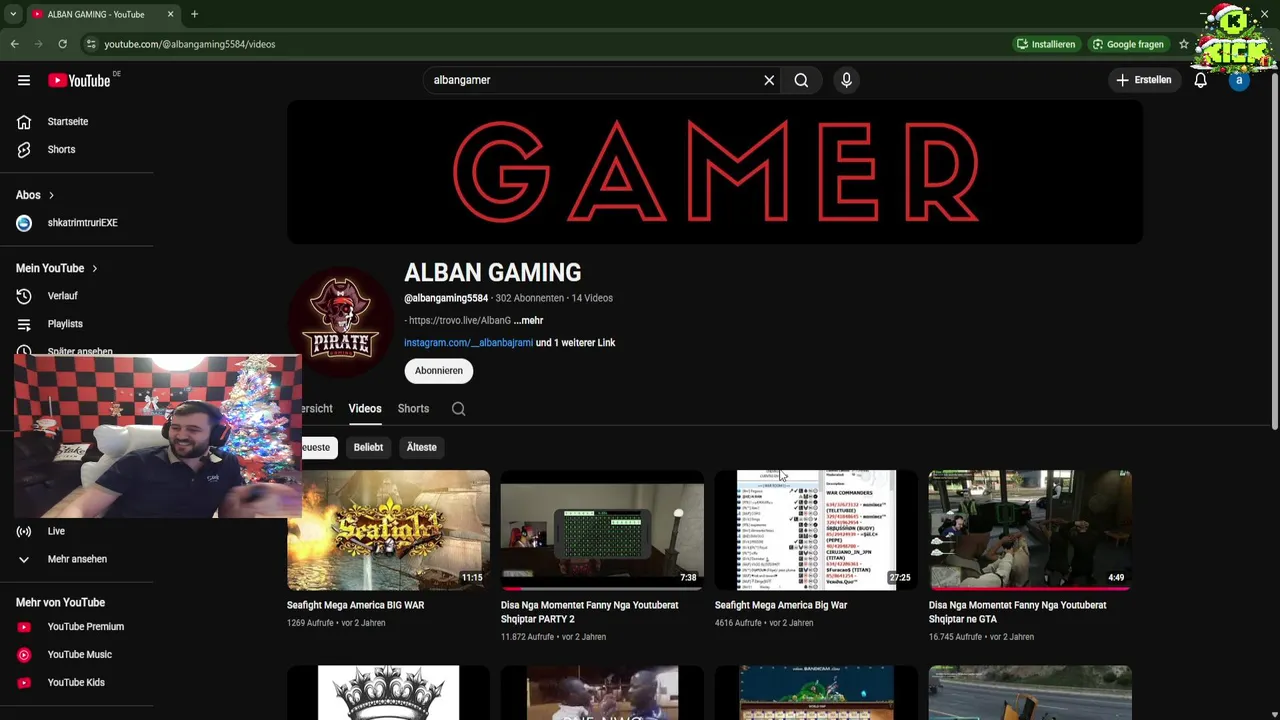The width and height of the screenshot is (1280, 720).
Task: Open a new browser tab
Action: (194, 14)
